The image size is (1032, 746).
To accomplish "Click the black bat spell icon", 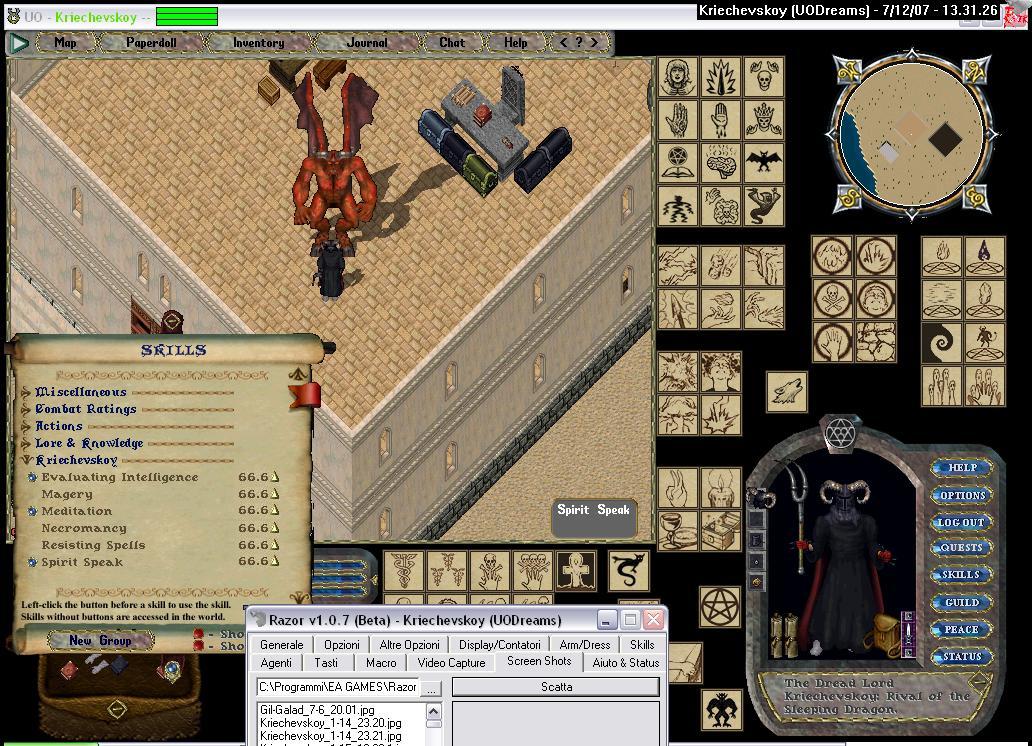I will tap(764, 161).
